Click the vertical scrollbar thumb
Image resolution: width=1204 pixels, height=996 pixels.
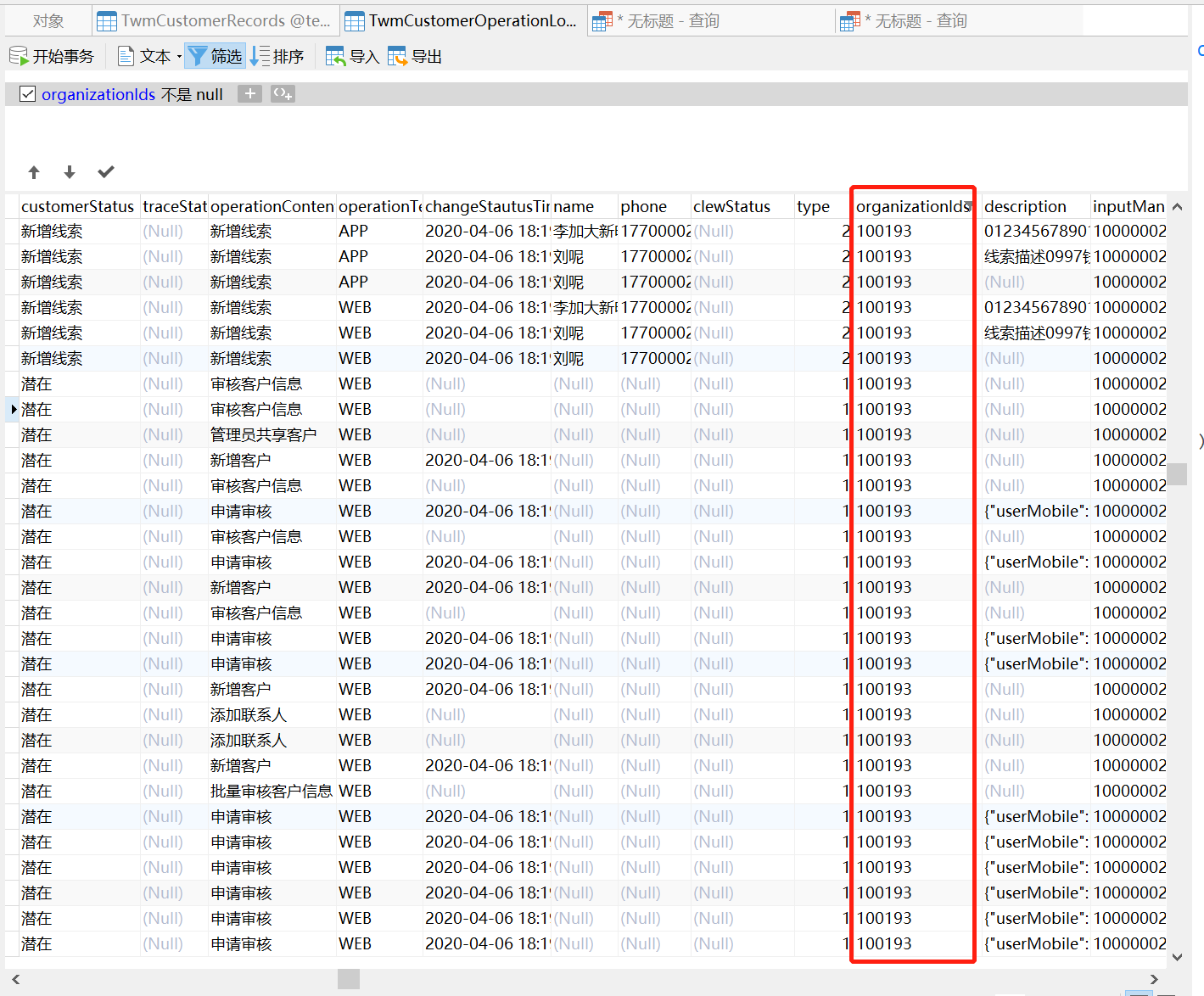(x=1177, y=473)
